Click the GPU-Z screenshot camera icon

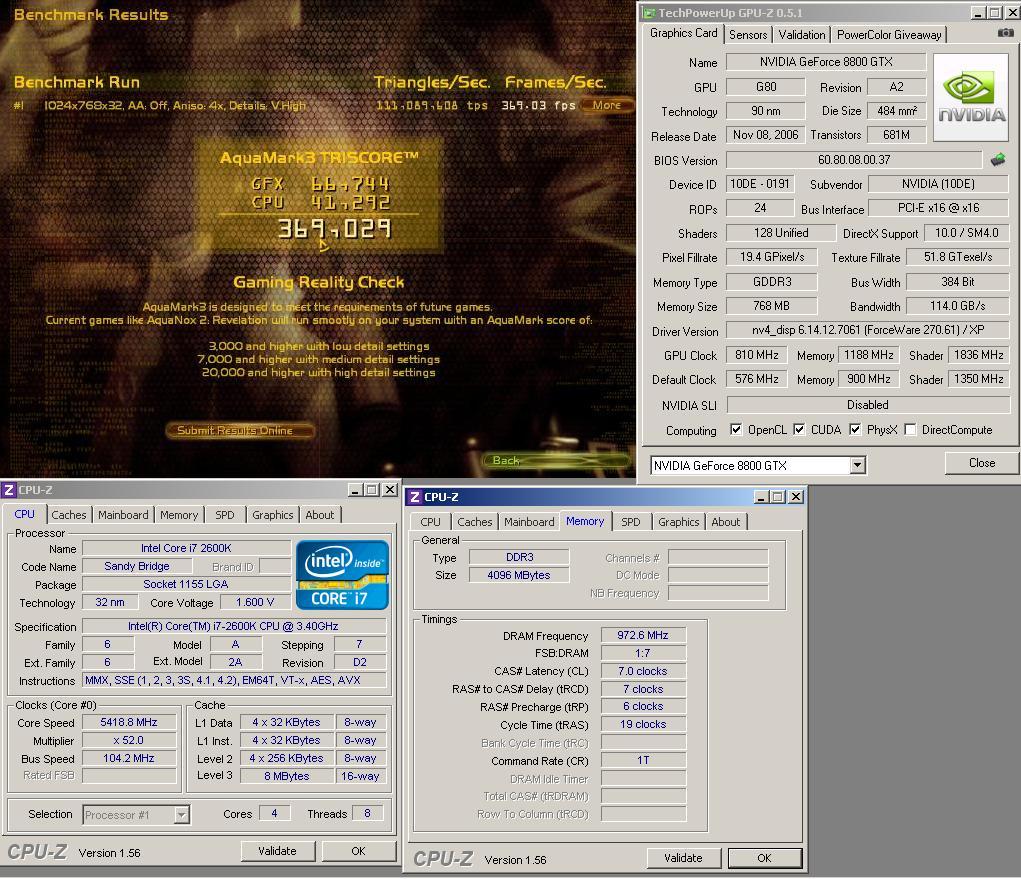(x=1005, y=33)
